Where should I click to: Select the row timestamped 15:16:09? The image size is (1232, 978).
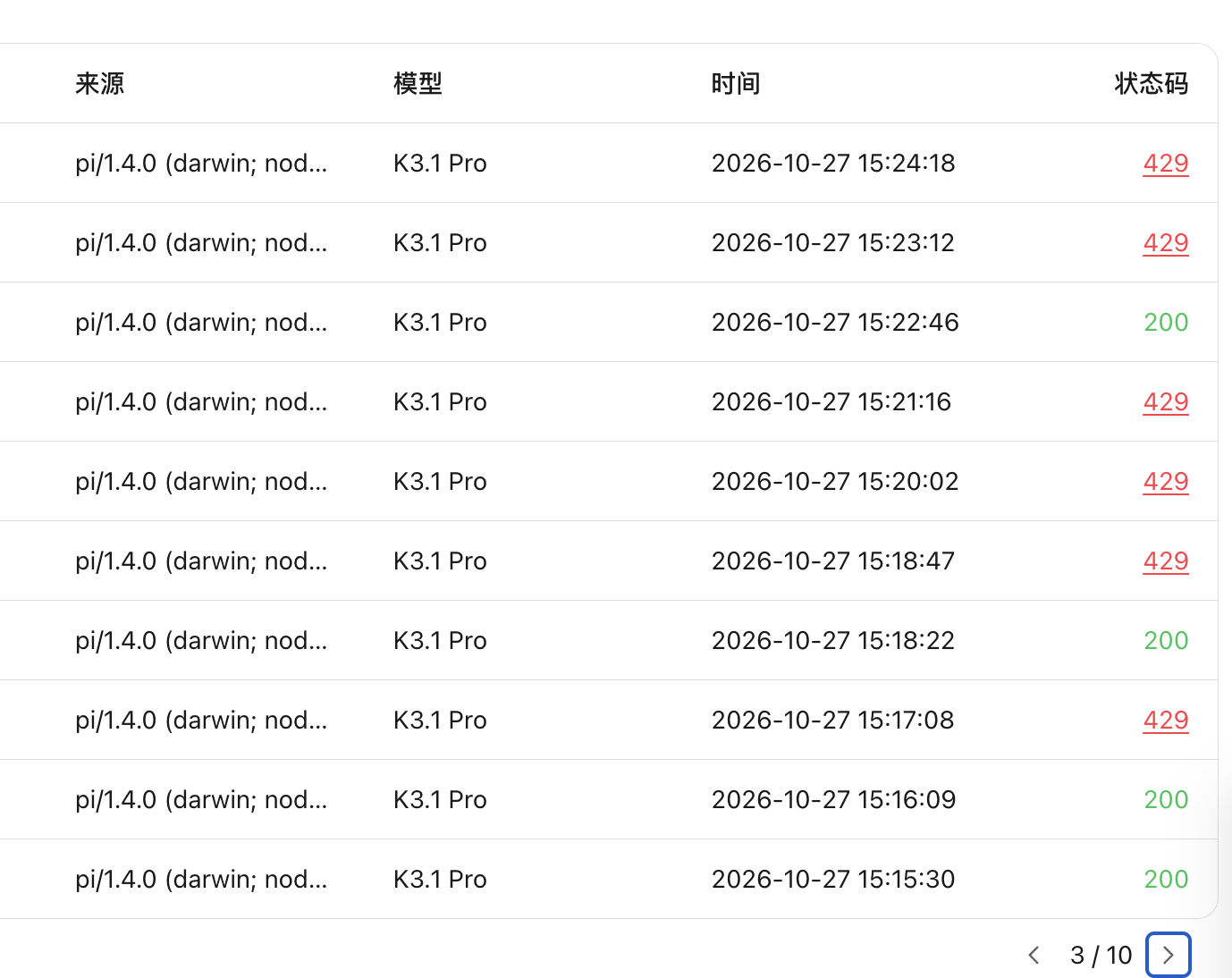tap(609, 799)
